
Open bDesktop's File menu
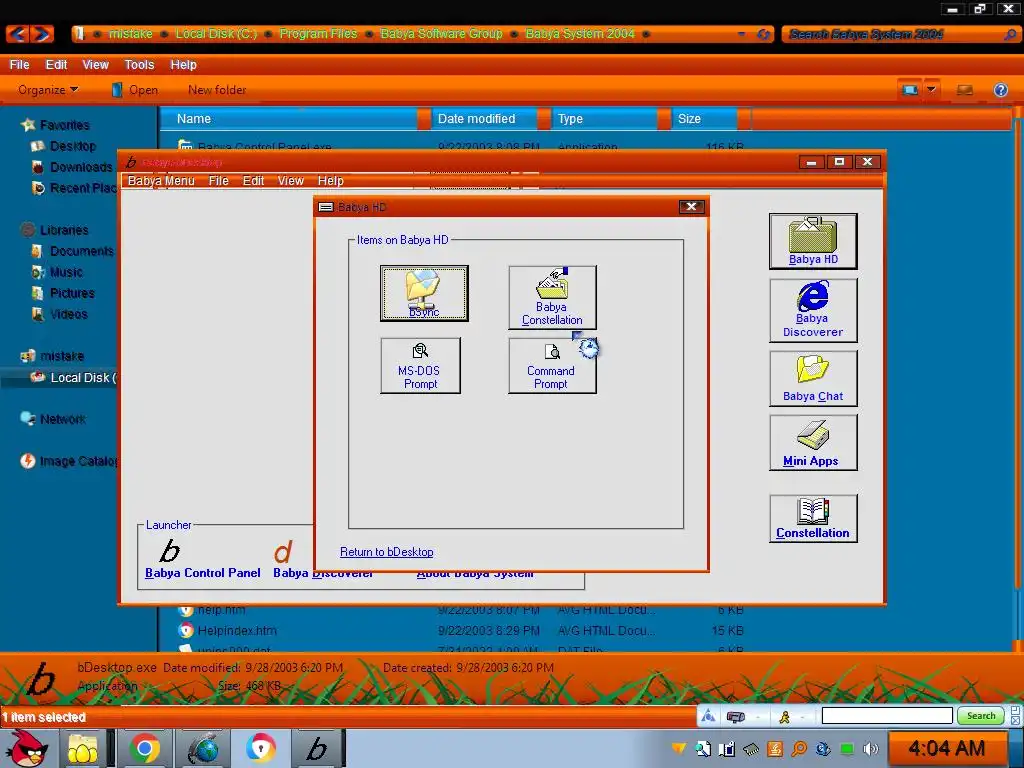tap(219, 181)
